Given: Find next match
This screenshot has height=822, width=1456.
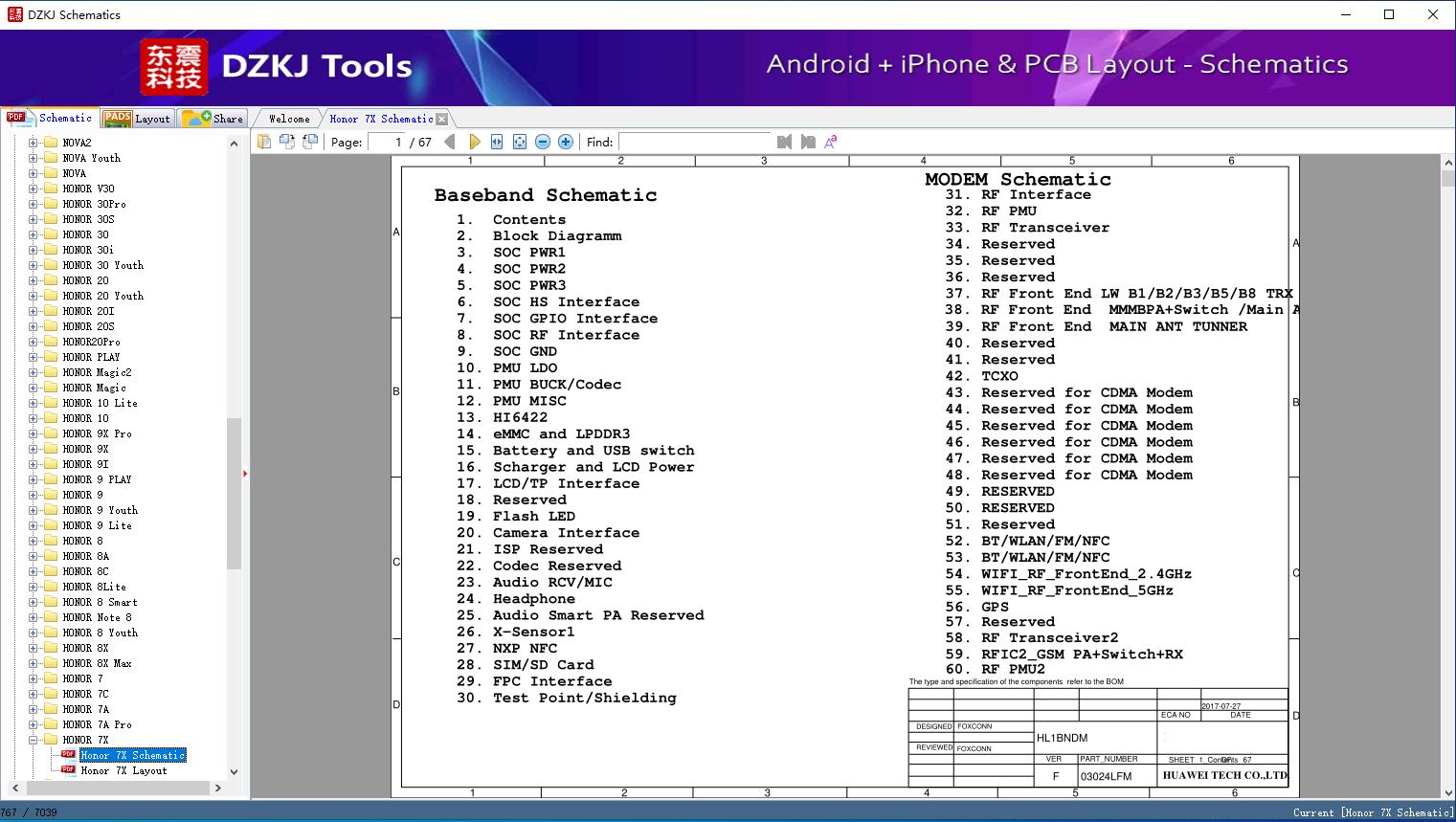Looking at the screenshot, I should (808, 142).
